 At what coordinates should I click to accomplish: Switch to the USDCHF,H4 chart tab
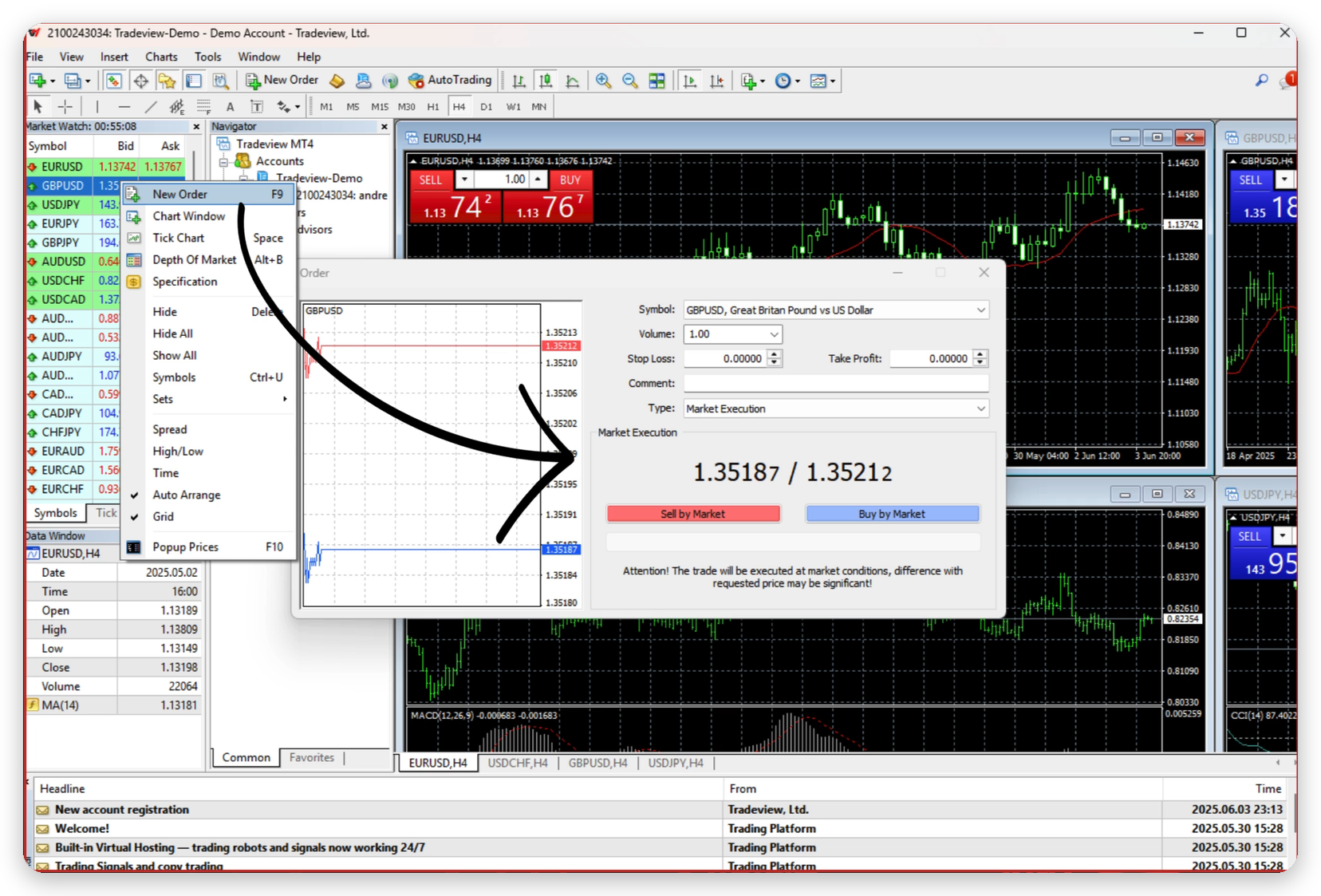click(x=518, y=764)
